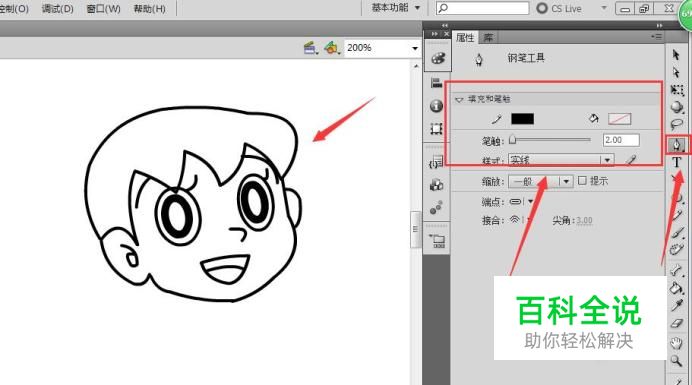Select the 3D Rotation tool
Viewport: 692px width, 385px height.
tap(677, 107)
